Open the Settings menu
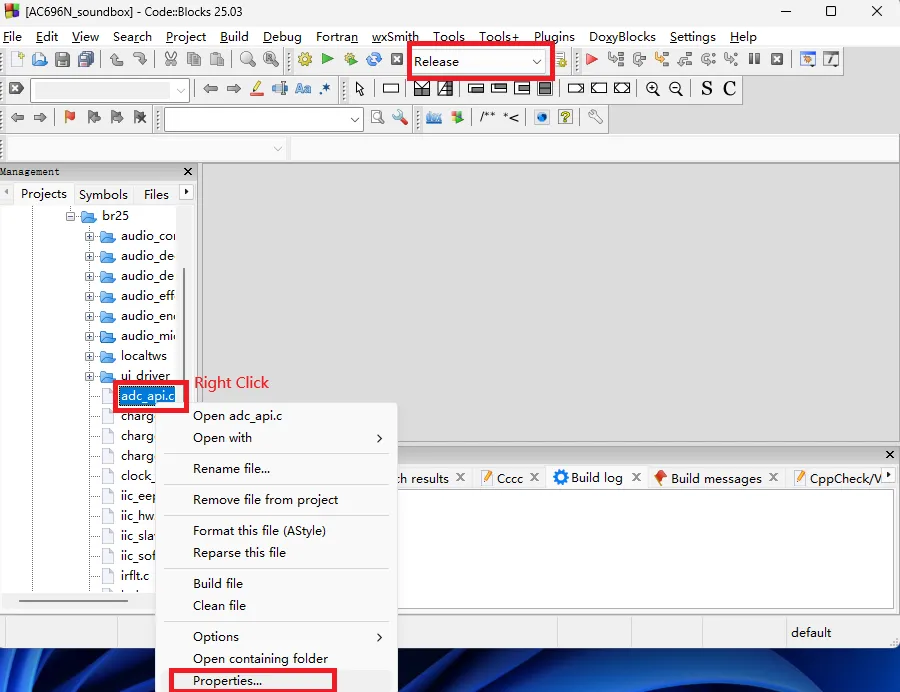 (692, 37)
